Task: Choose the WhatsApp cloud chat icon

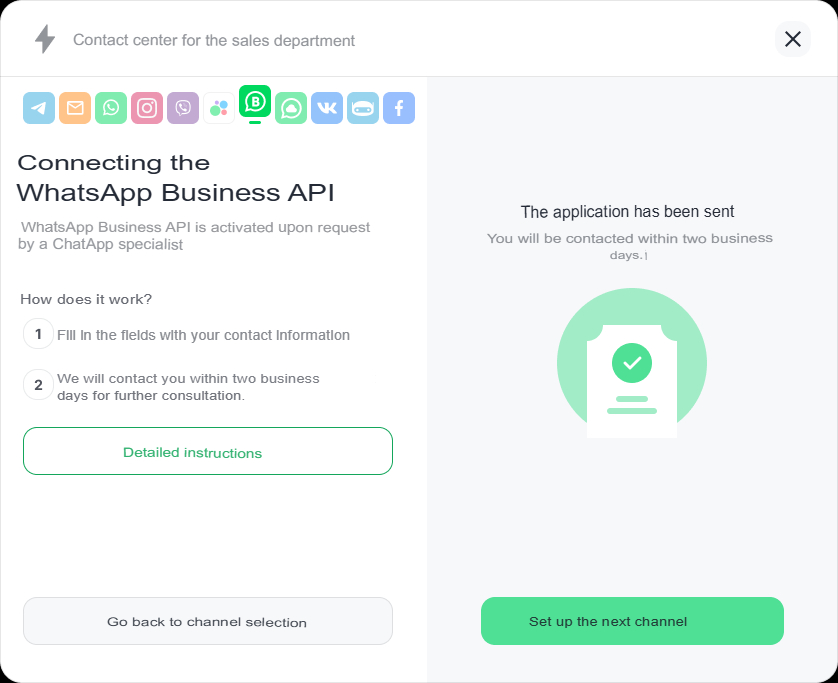Action: tap(291, 108)
